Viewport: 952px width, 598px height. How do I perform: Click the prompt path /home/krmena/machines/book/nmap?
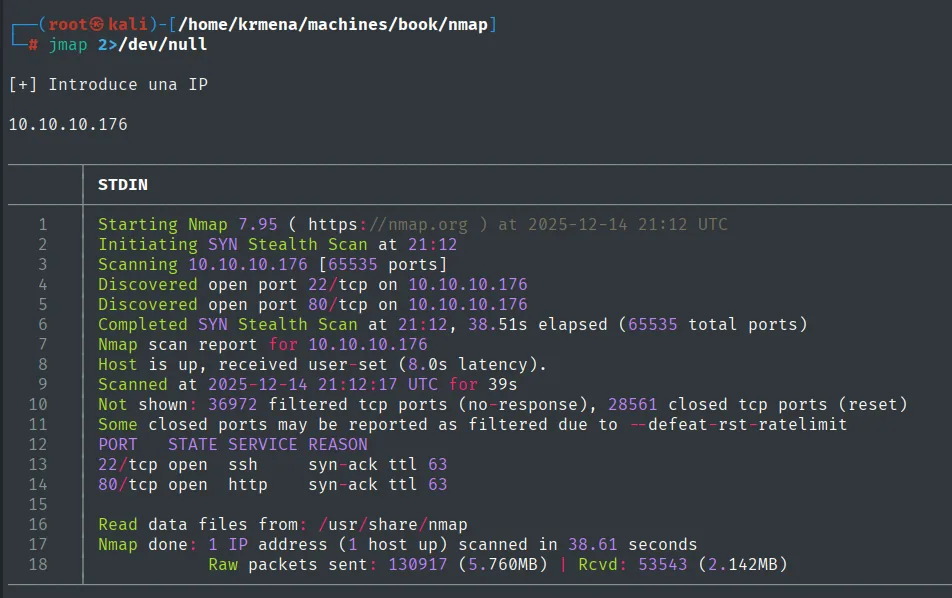tap(333, 24)
